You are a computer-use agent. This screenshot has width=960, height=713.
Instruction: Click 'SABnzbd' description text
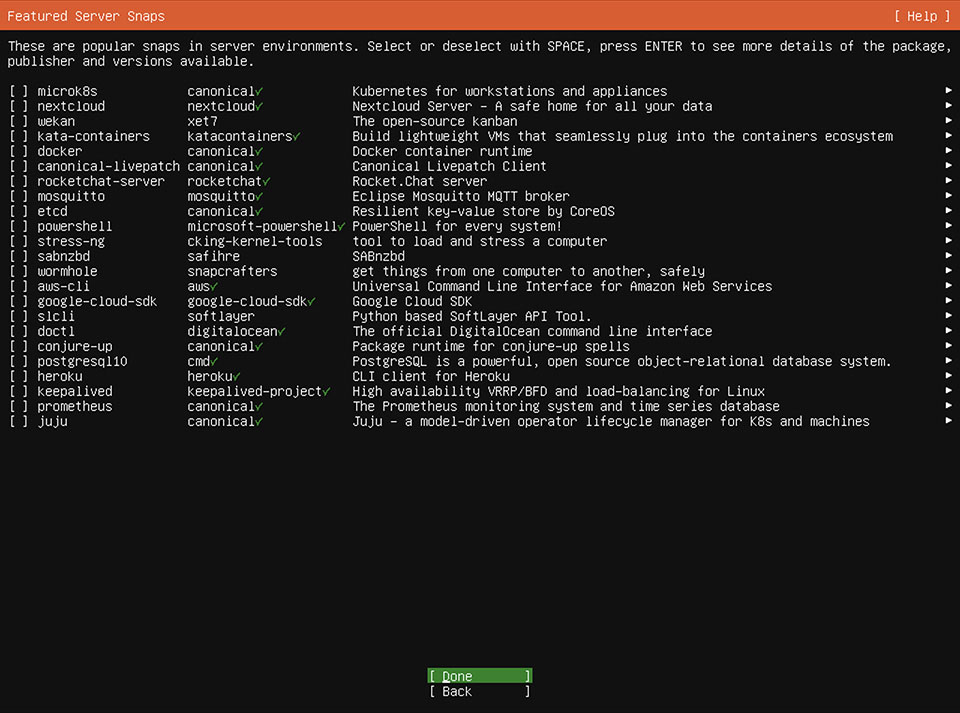coord(378,256)
